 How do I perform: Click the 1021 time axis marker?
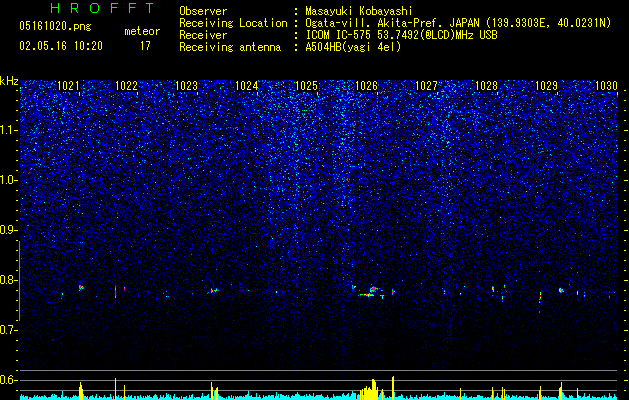(68, 85)
